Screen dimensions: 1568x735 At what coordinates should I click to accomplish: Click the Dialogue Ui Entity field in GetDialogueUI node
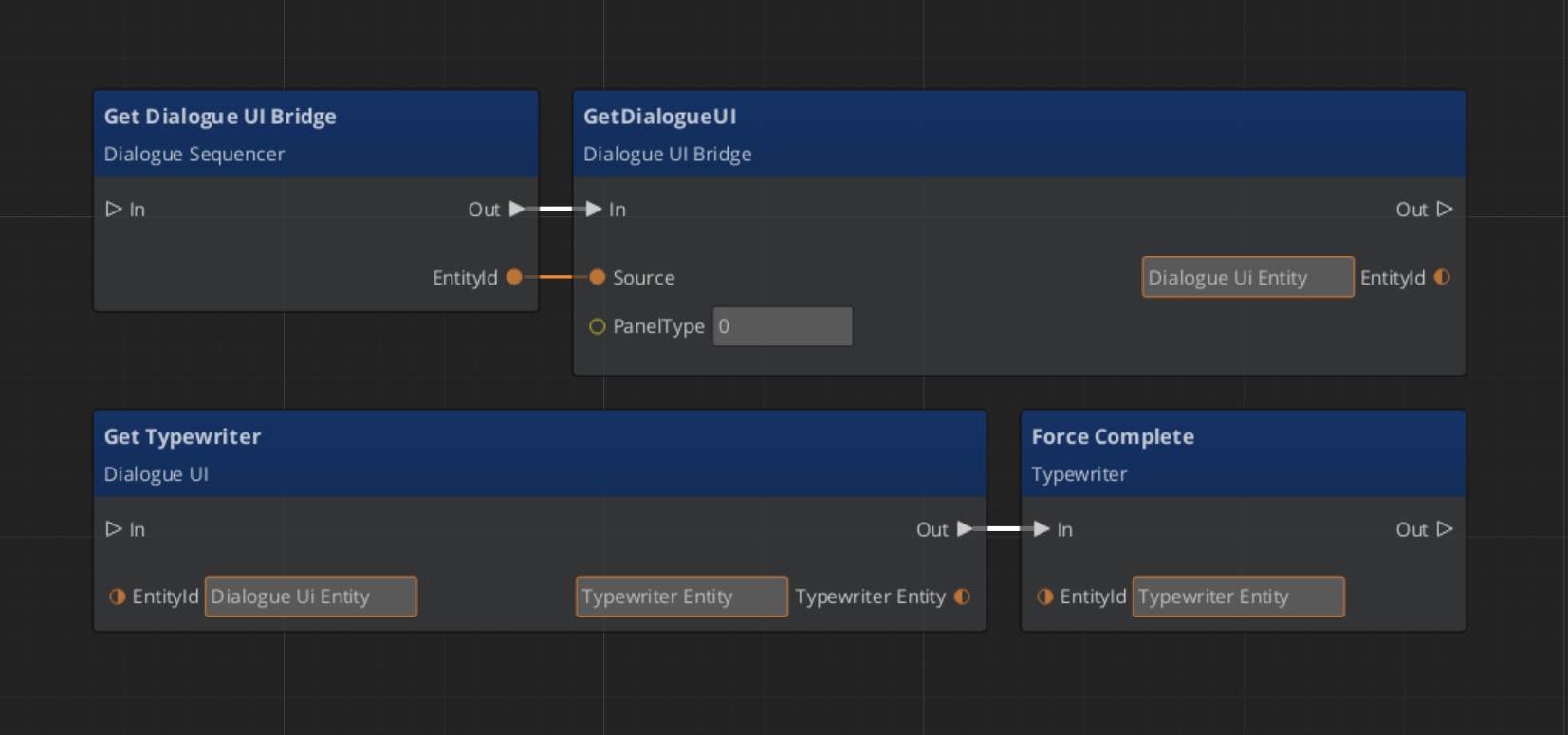[1246, 277]
